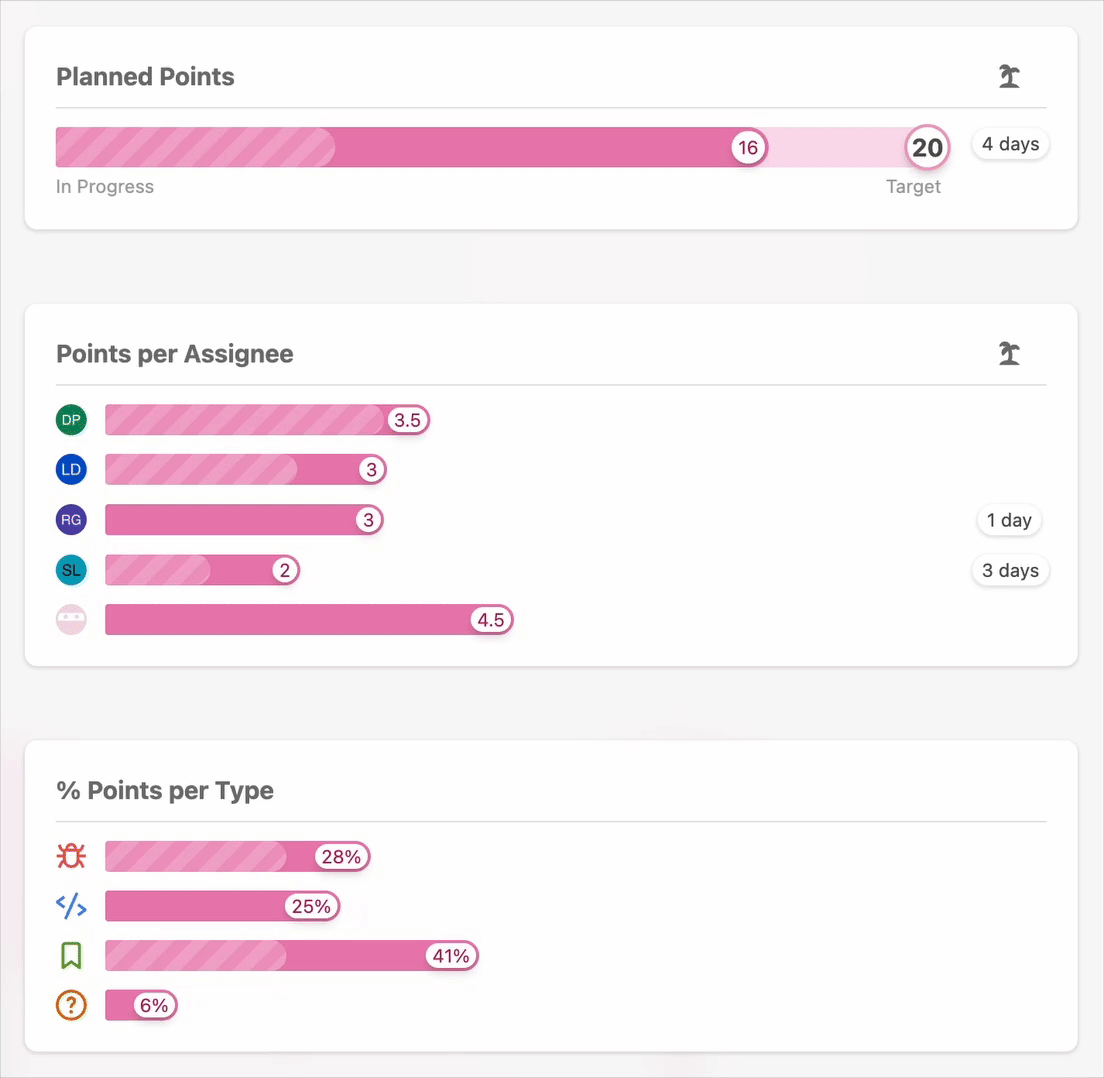Click the 20 Target marker badge
The width and height of the screenshot is (1104, 1078).
(927, 147)
